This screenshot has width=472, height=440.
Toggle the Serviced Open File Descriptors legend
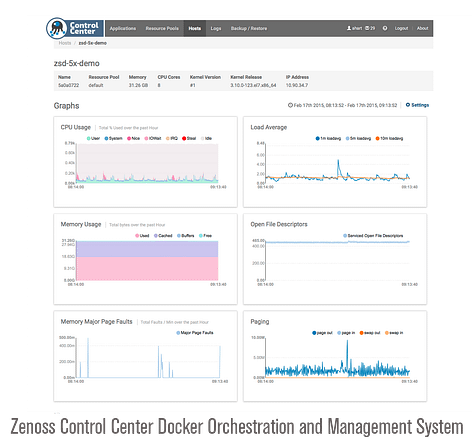373,236
